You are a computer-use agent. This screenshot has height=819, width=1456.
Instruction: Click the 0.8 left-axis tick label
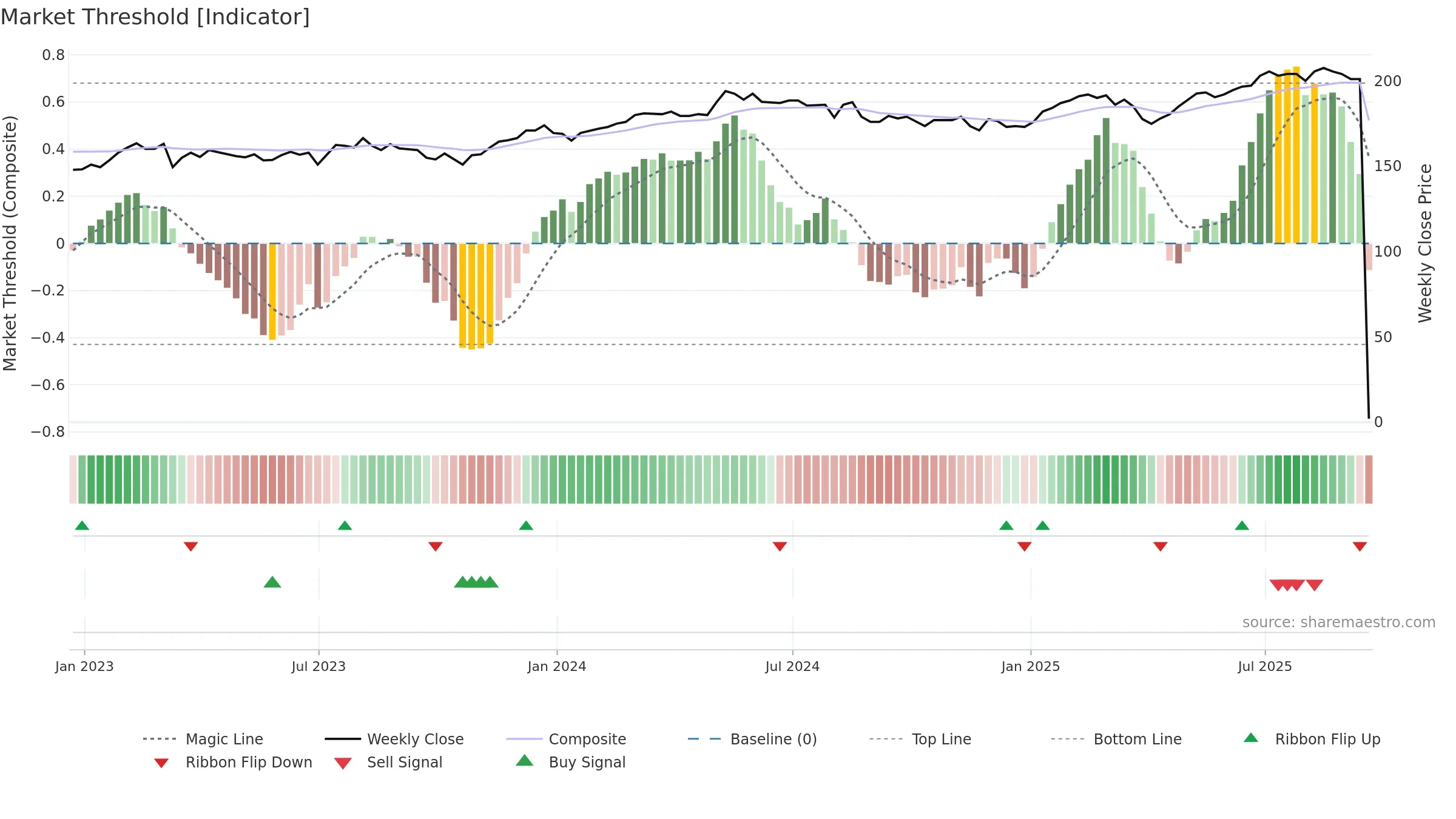(53, 55)
